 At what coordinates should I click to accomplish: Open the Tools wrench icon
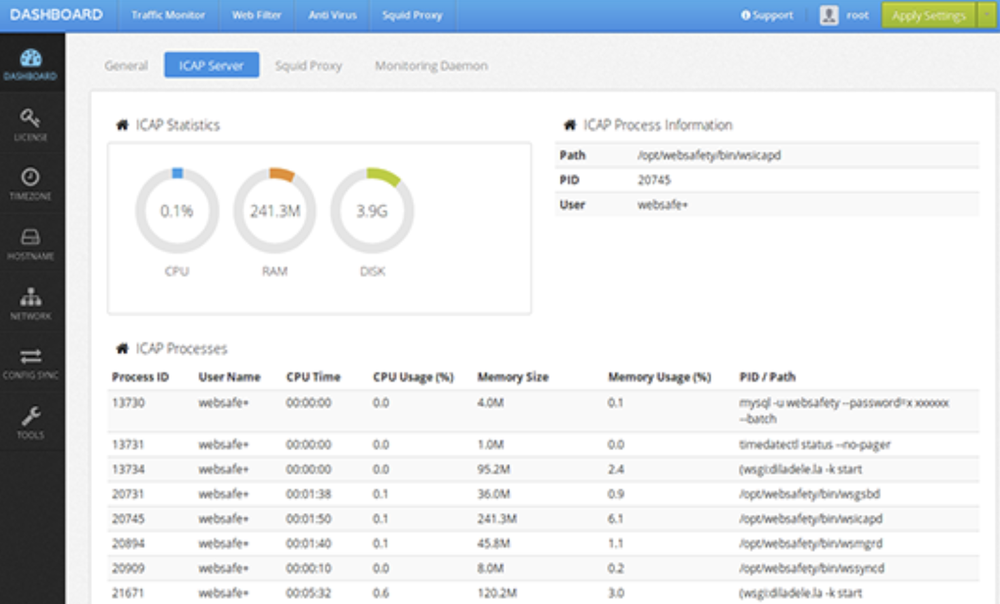[x=31, y=416]
